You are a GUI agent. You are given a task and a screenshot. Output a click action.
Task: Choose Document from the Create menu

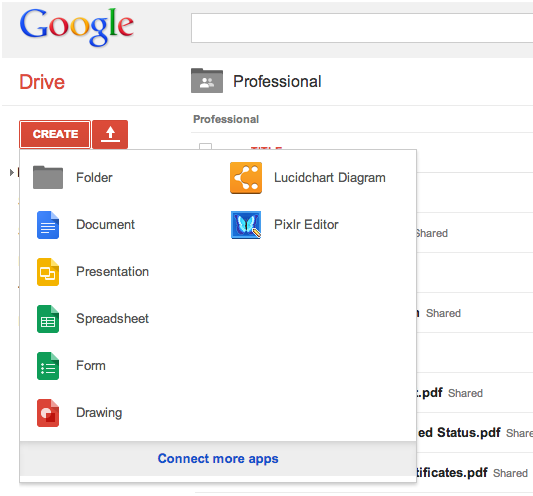coord(105,225)
